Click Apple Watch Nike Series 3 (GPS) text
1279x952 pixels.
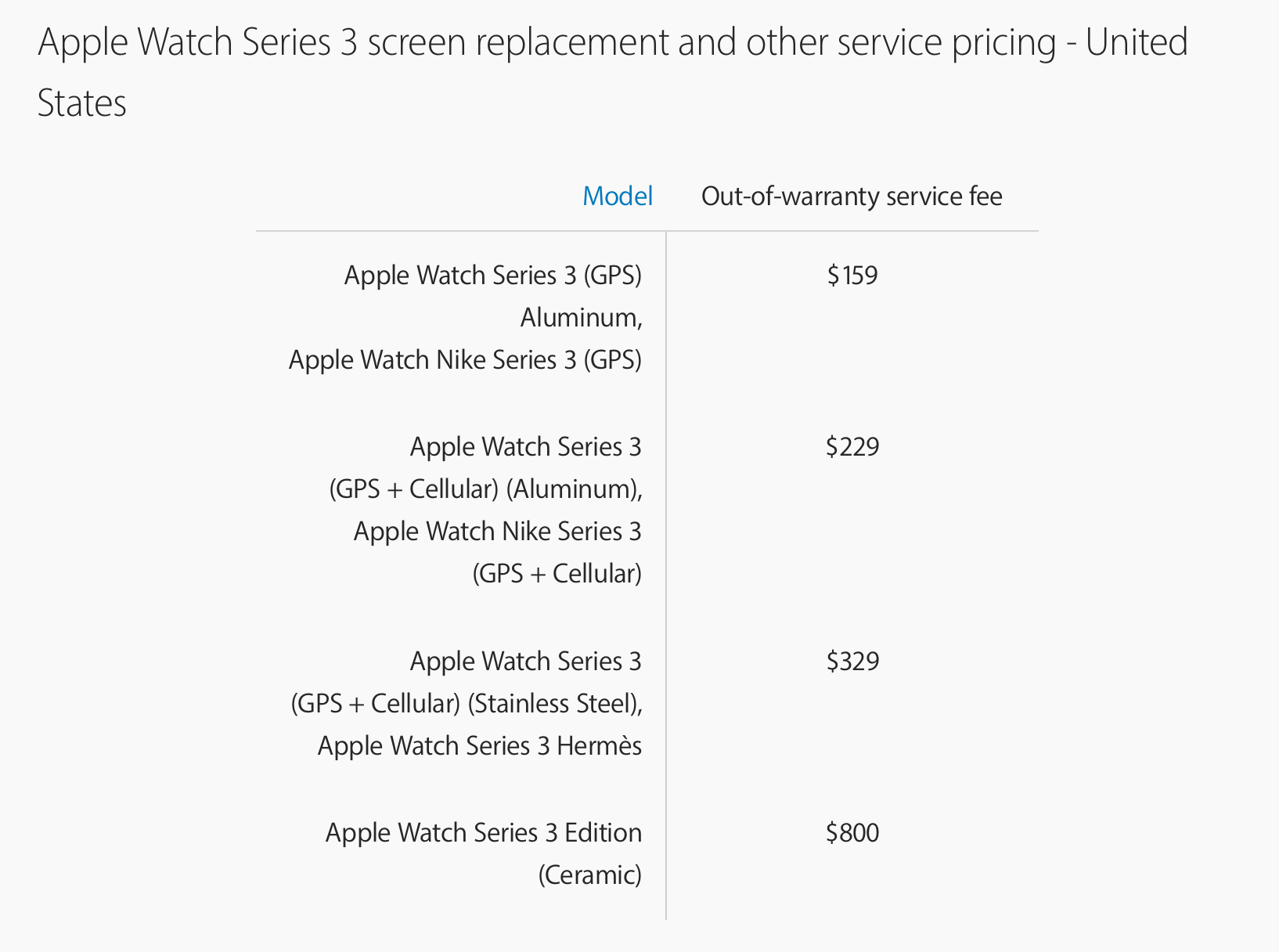pos(465,360)
